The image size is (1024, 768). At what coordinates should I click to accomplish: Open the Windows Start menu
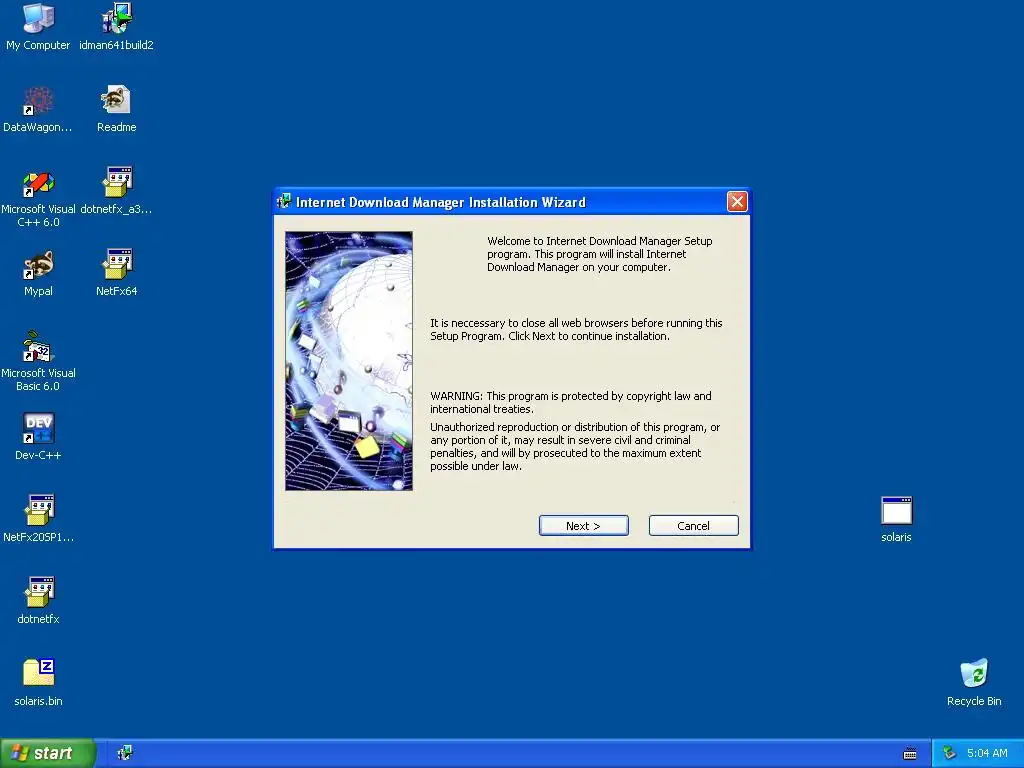[47, 754]
